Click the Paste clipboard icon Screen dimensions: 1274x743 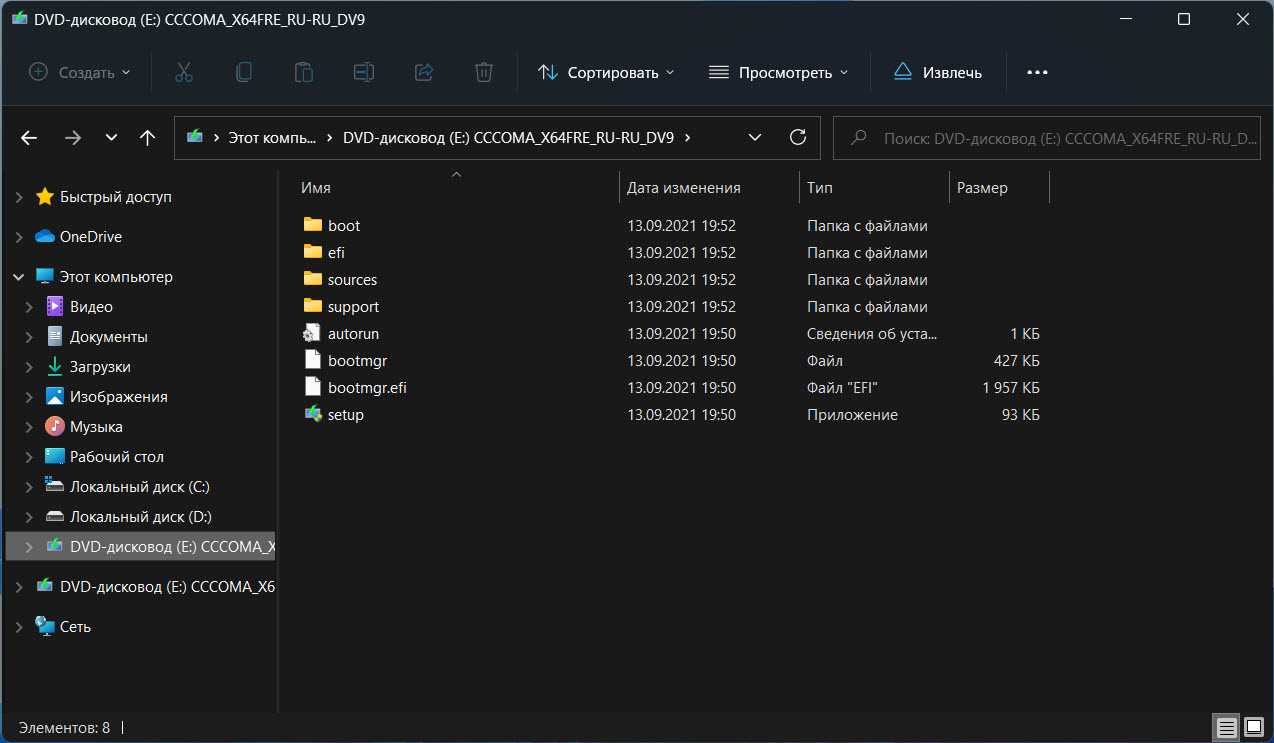point(303,72)
